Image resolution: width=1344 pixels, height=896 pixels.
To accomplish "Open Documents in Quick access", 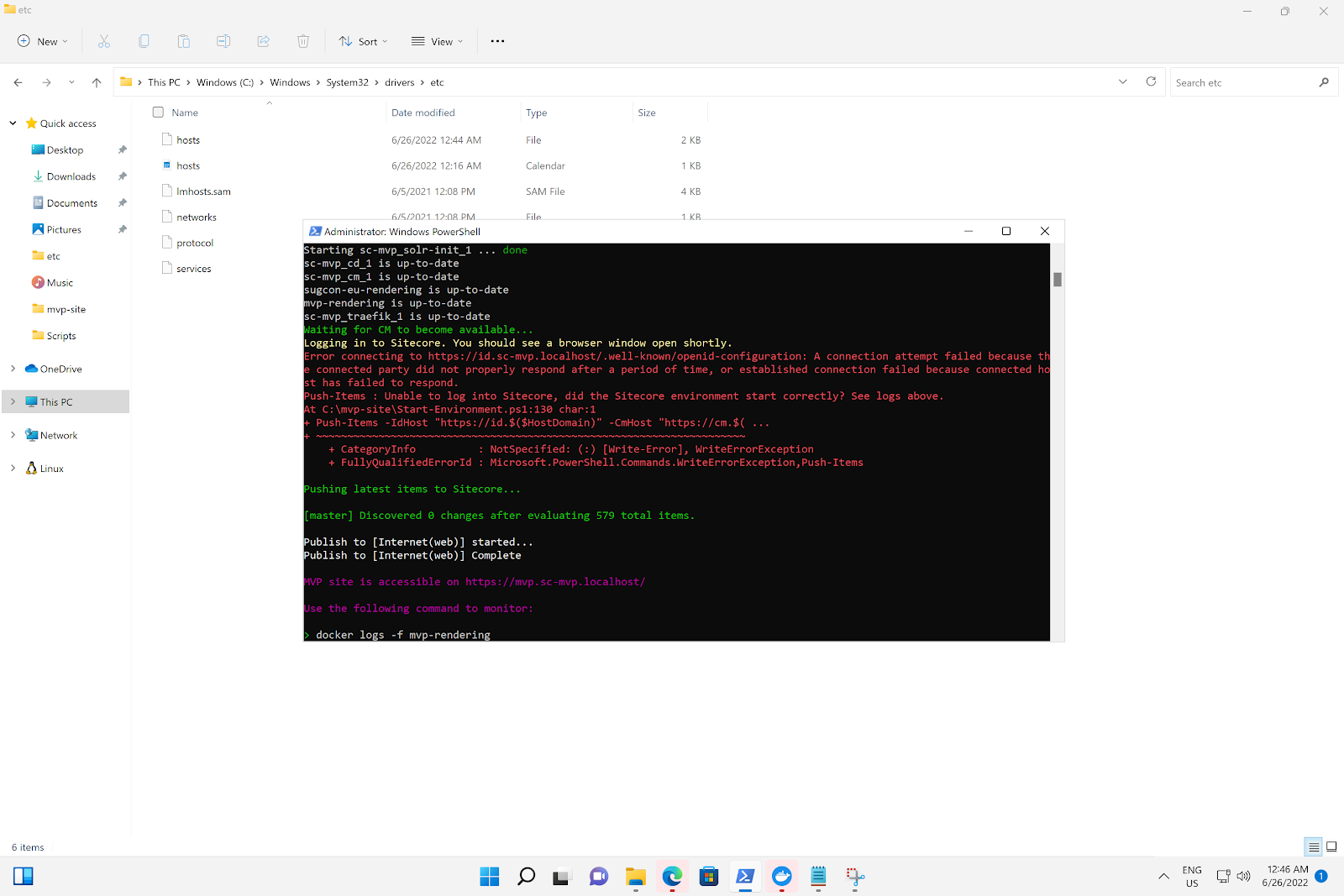I will (x=72, y=203).
